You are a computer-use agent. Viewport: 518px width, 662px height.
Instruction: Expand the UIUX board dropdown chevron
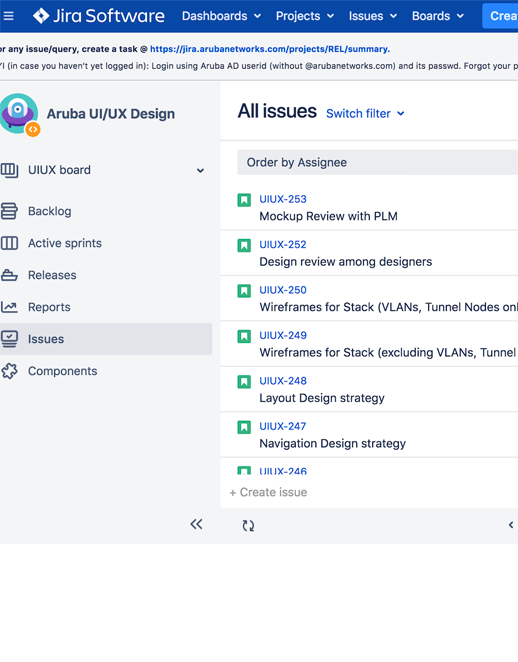click(201, 171)
